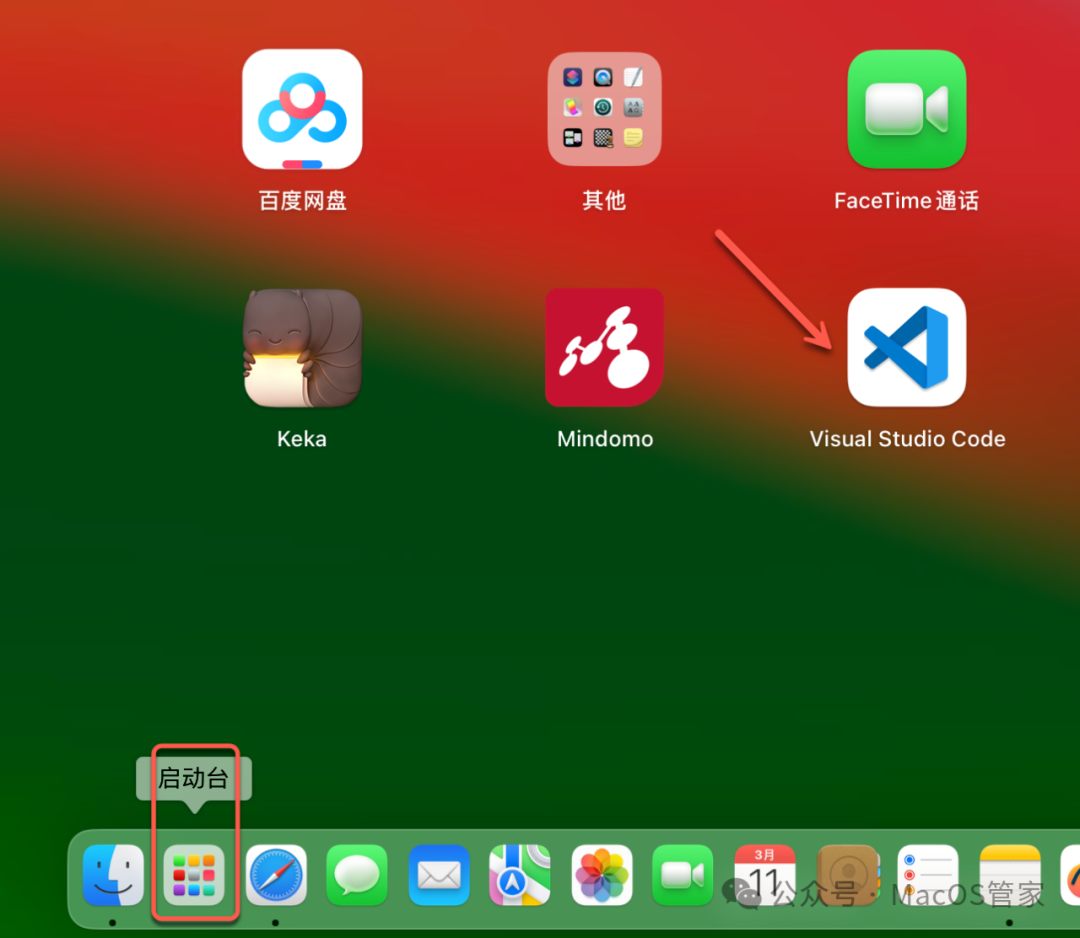
Task: Launch the Mindomo app icon
Action: [604, 348]
